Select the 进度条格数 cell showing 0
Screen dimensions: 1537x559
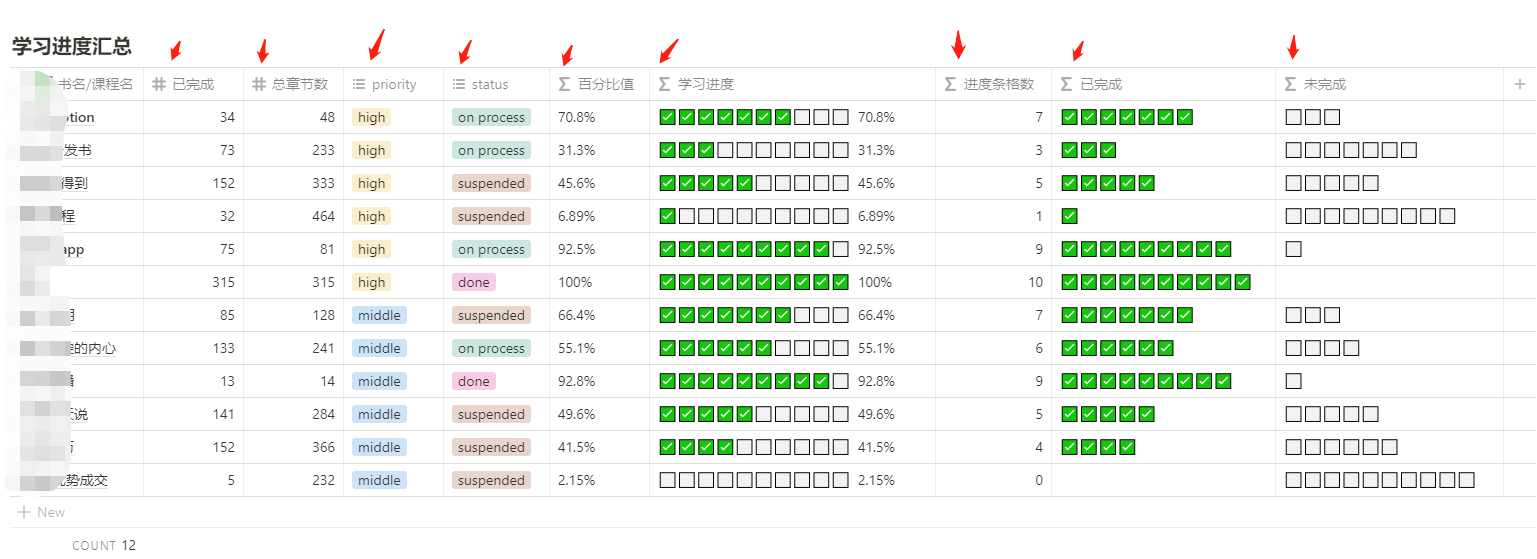(993, 480)
